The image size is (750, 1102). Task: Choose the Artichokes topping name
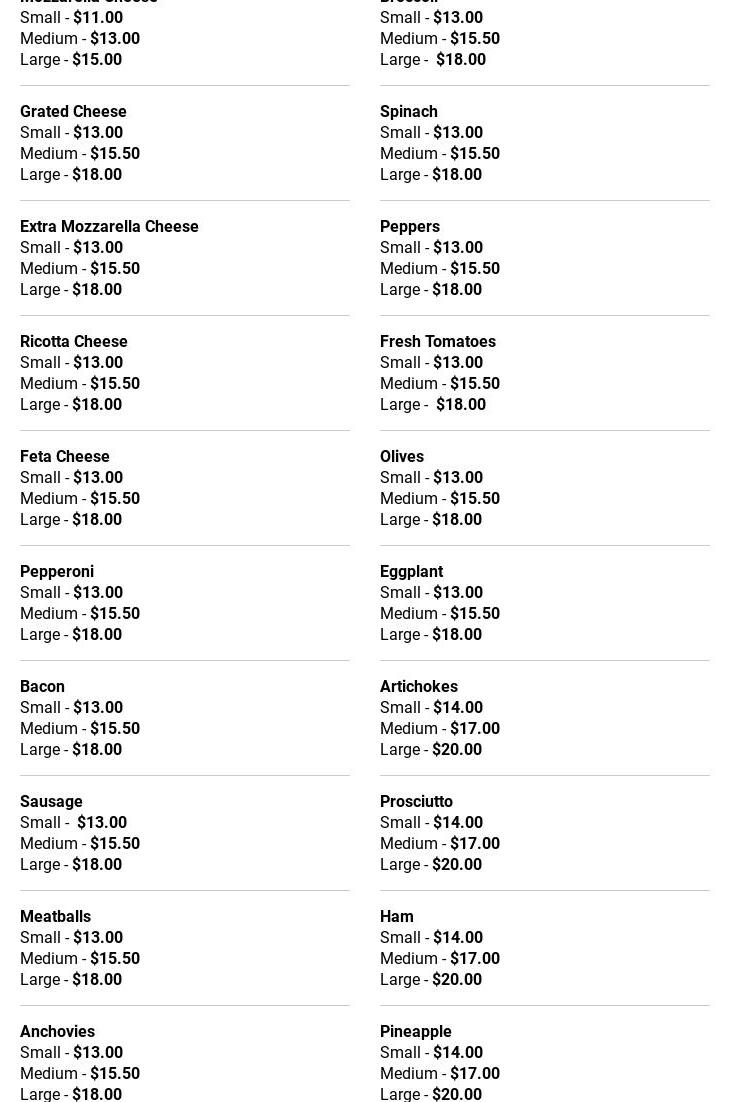pyautogui.click(x=418, y=686)
